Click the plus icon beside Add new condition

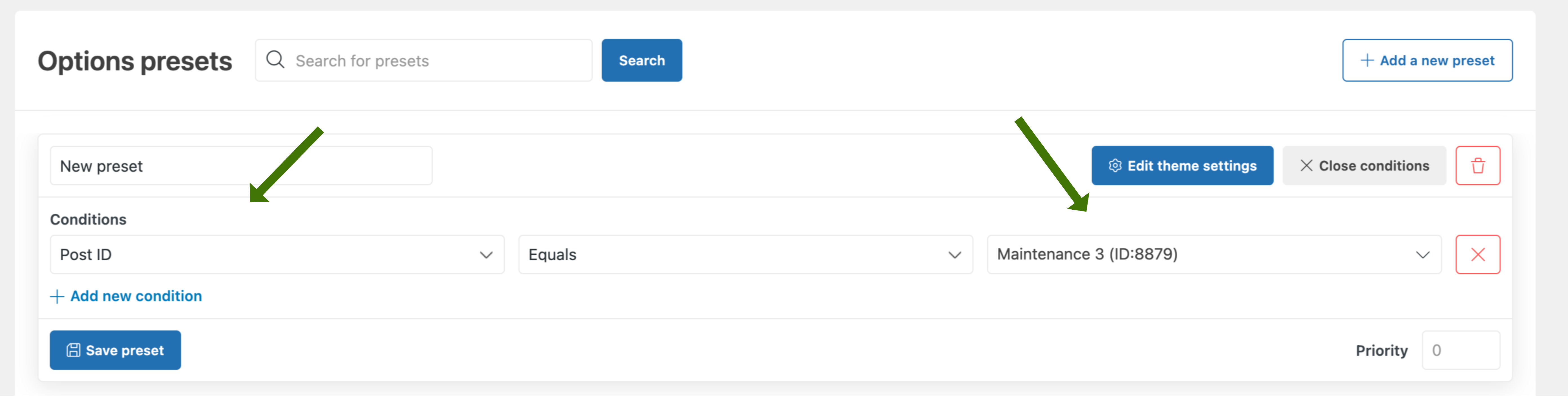[57, 296]
